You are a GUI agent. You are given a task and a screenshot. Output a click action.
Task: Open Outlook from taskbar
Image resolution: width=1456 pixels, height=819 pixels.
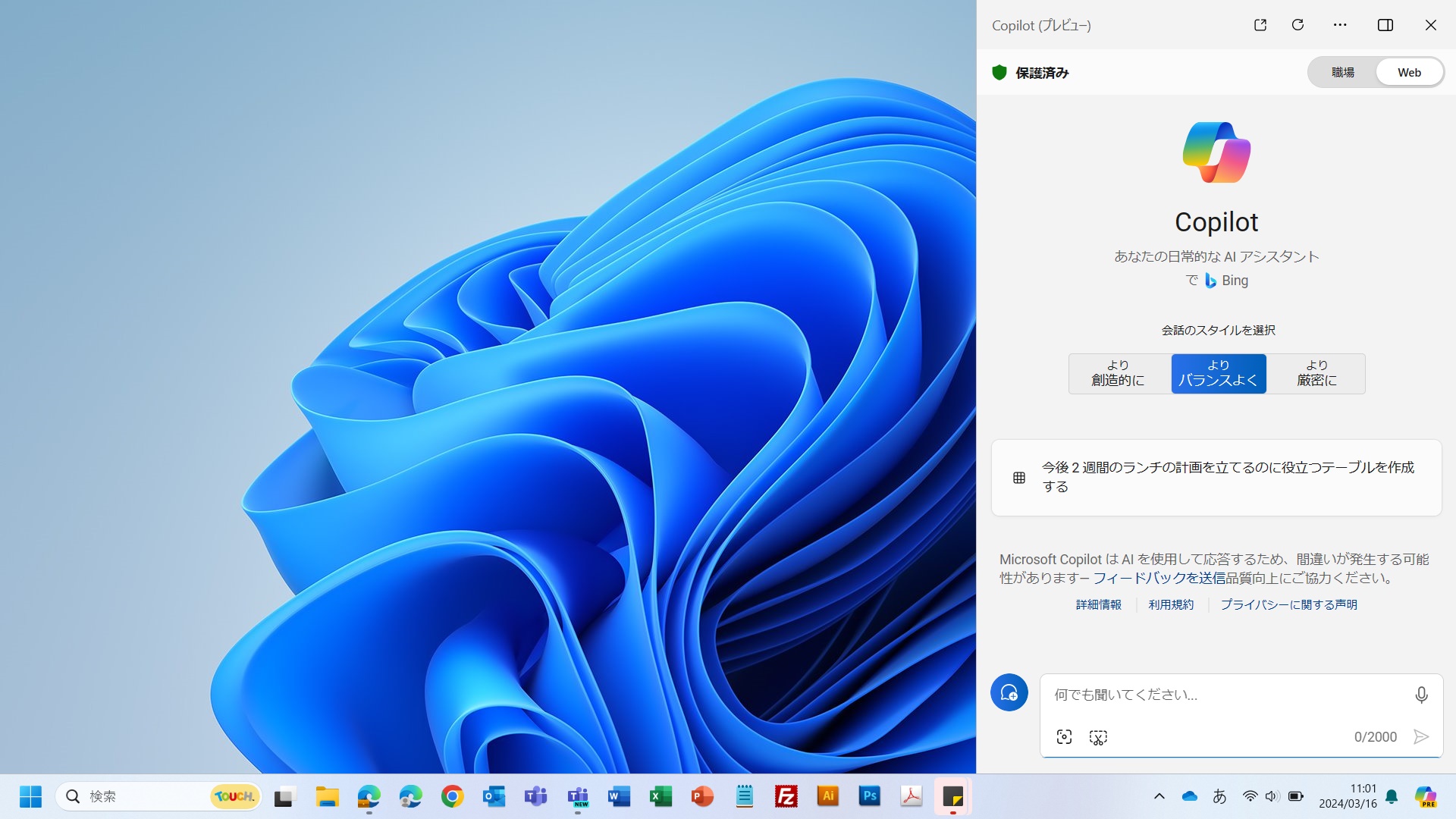click(x=494, y=796)
